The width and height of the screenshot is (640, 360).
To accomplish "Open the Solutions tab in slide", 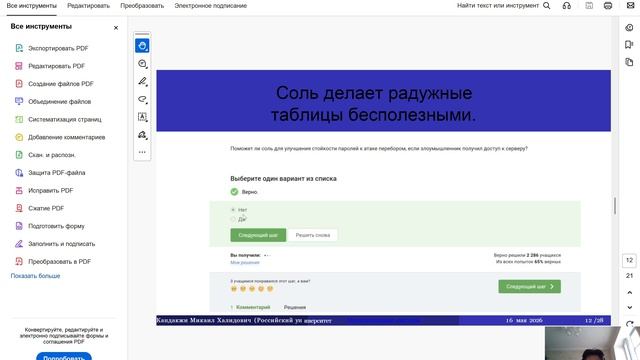I will coord(295,307).
